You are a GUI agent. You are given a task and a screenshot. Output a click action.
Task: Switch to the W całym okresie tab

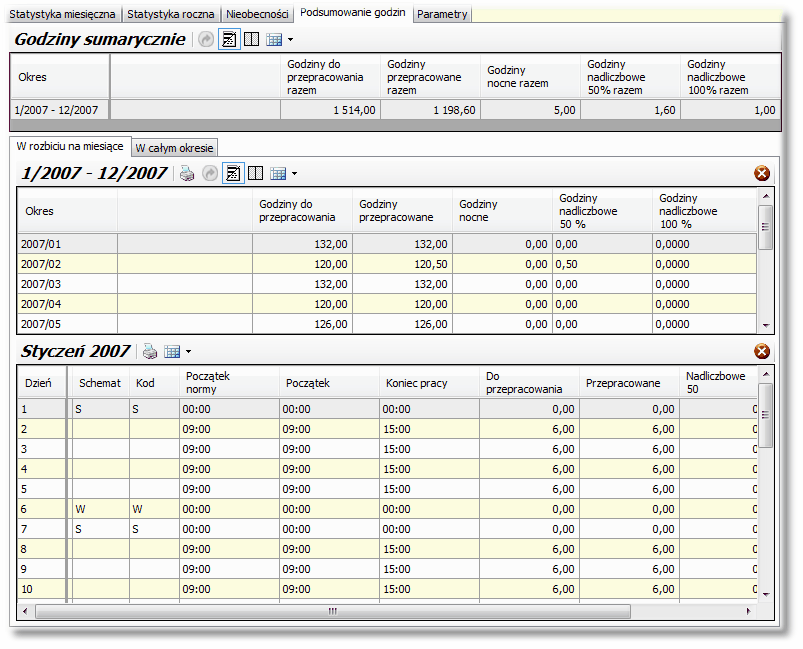[174, 148]
